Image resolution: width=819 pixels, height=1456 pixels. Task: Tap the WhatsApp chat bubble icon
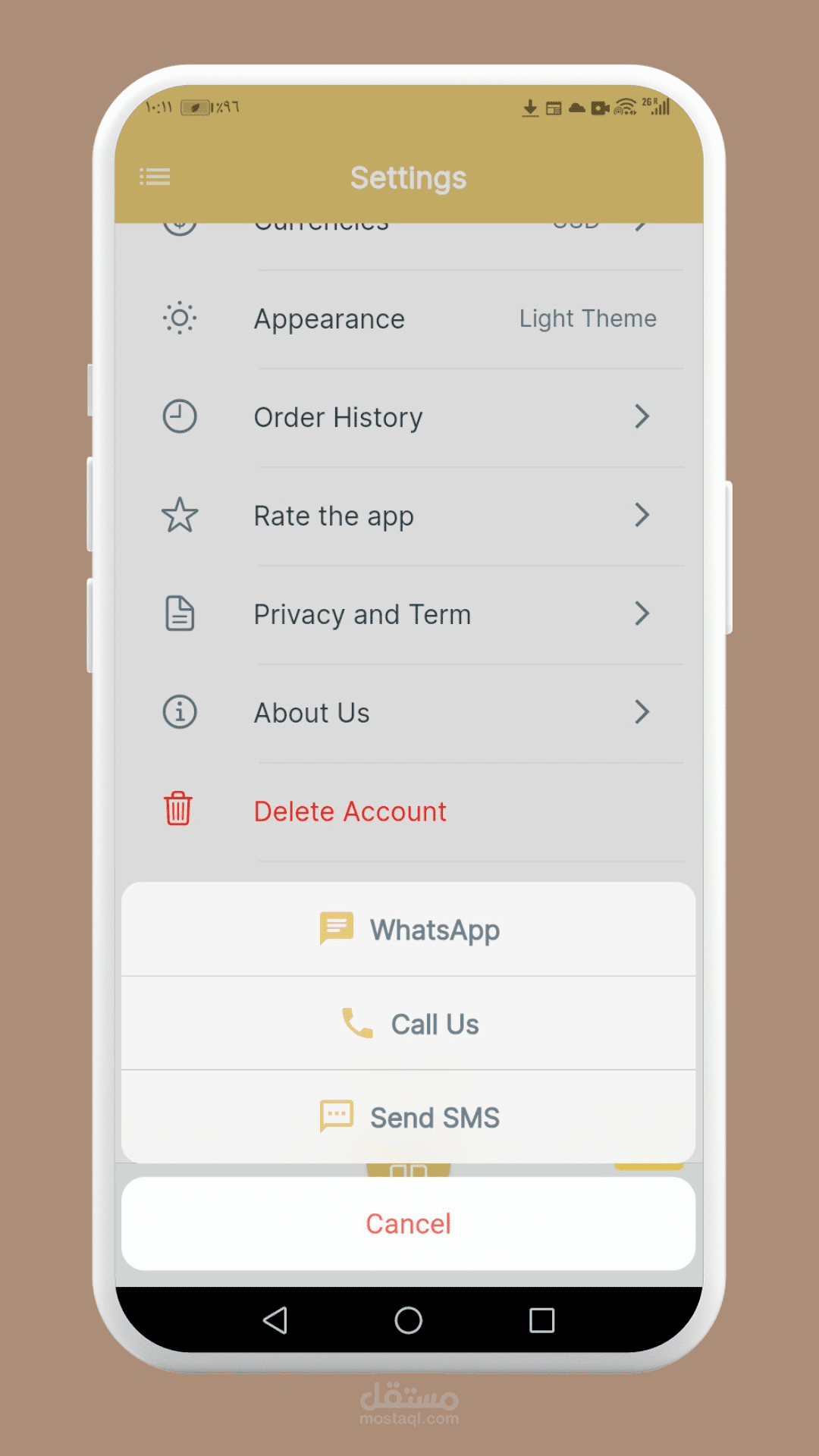tap(337, 928)
